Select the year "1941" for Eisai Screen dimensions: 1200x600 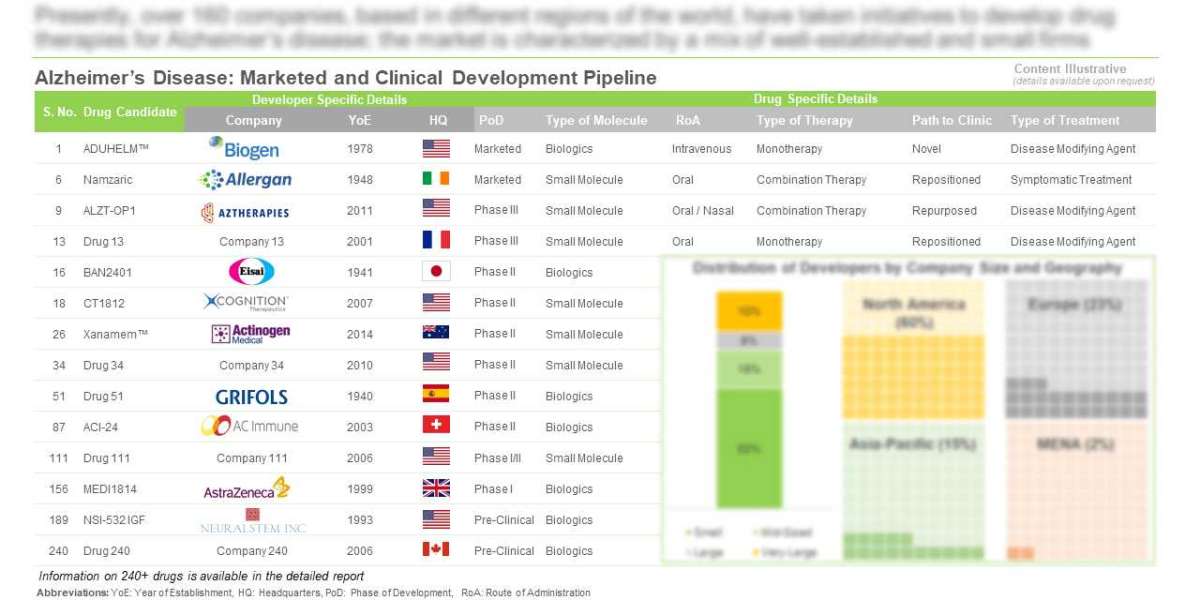pyautogui.click(x=358, y=273)
